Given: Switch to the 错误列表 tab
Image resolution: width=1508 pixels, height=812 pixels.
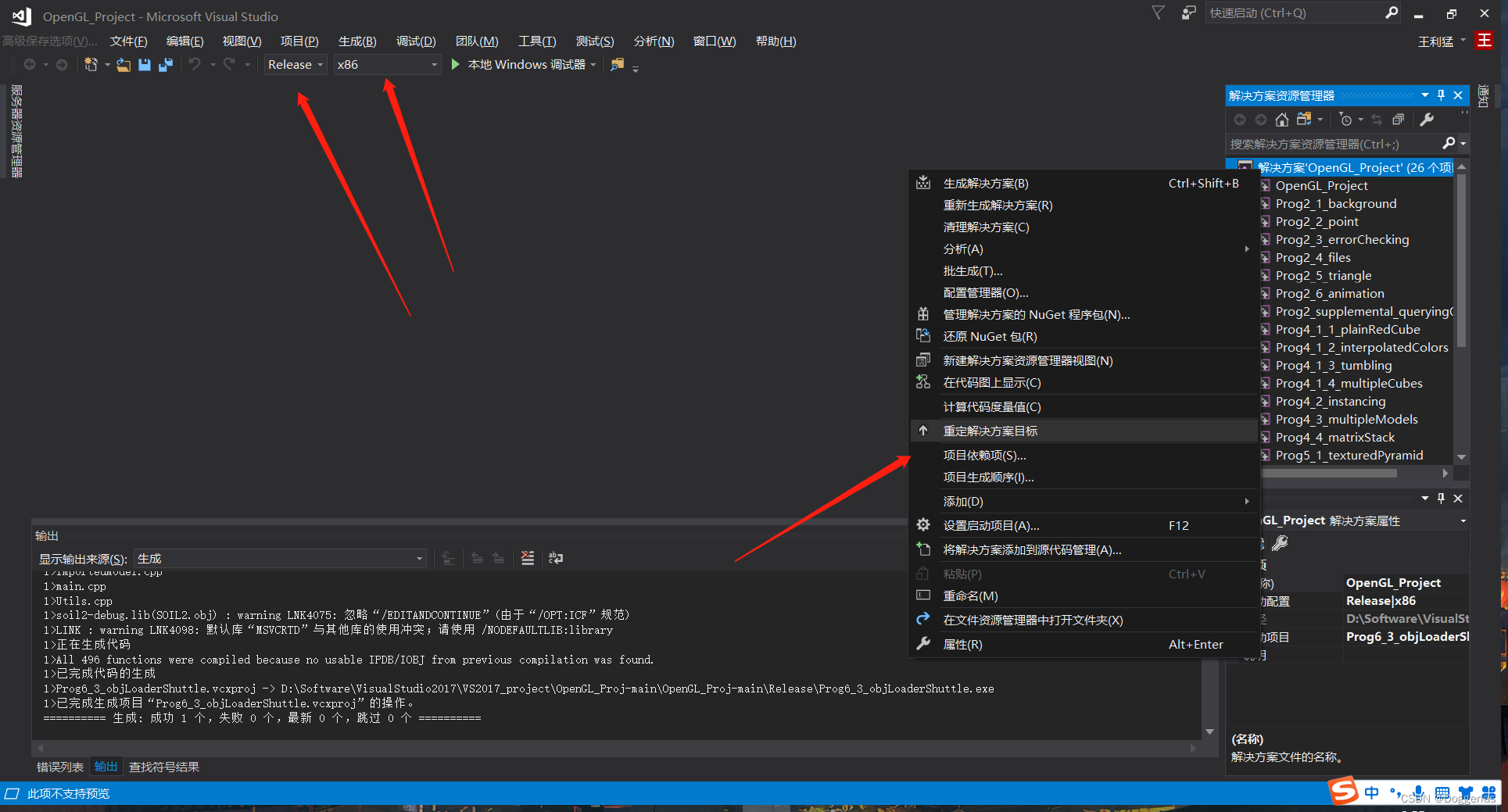Looking at the screenshot, I should [60, 767].
